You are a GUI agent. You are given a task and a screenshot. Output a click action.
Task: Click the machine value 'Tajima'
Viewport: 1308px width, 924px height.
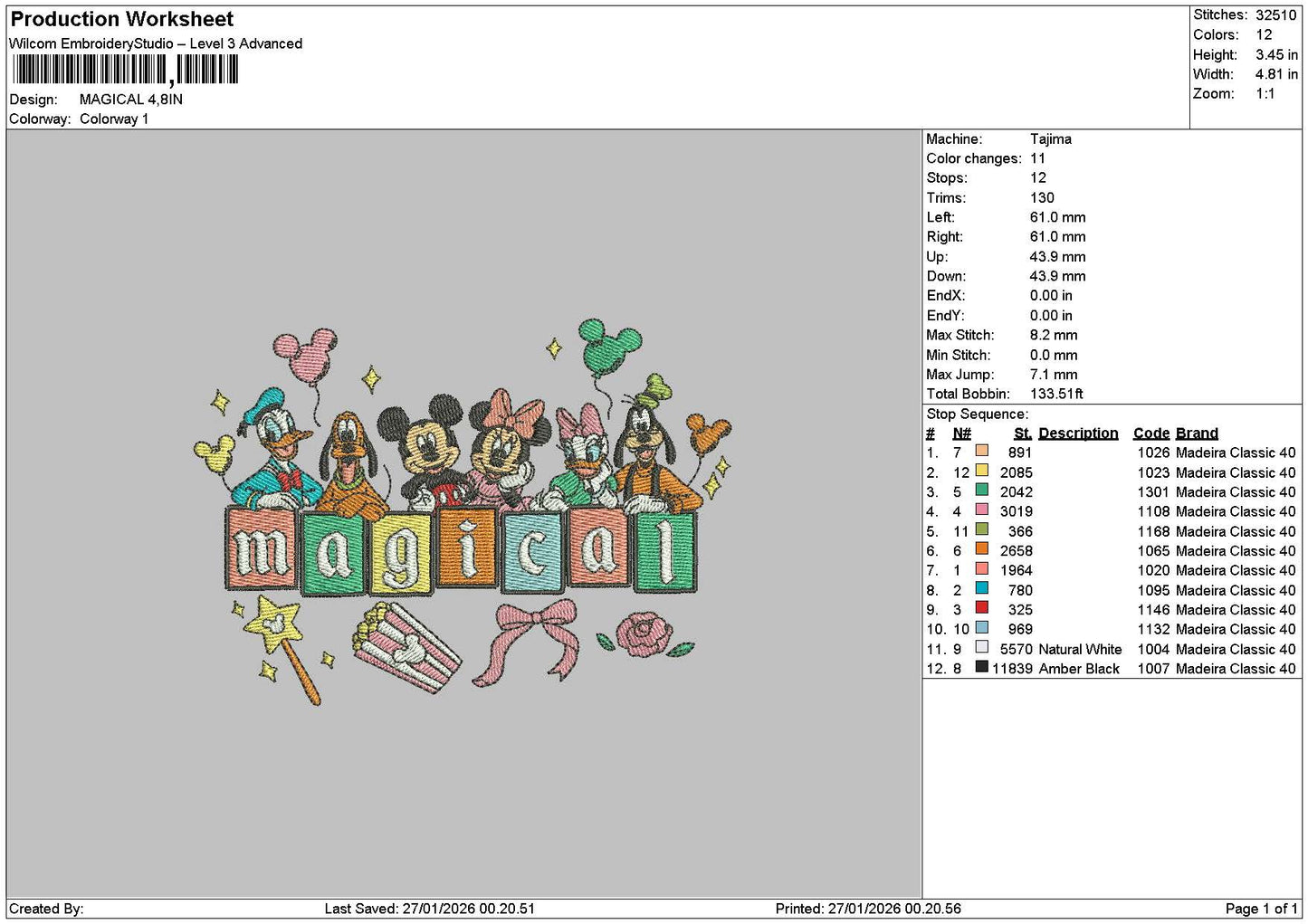pyautogui.click(x=1051, y=139)
